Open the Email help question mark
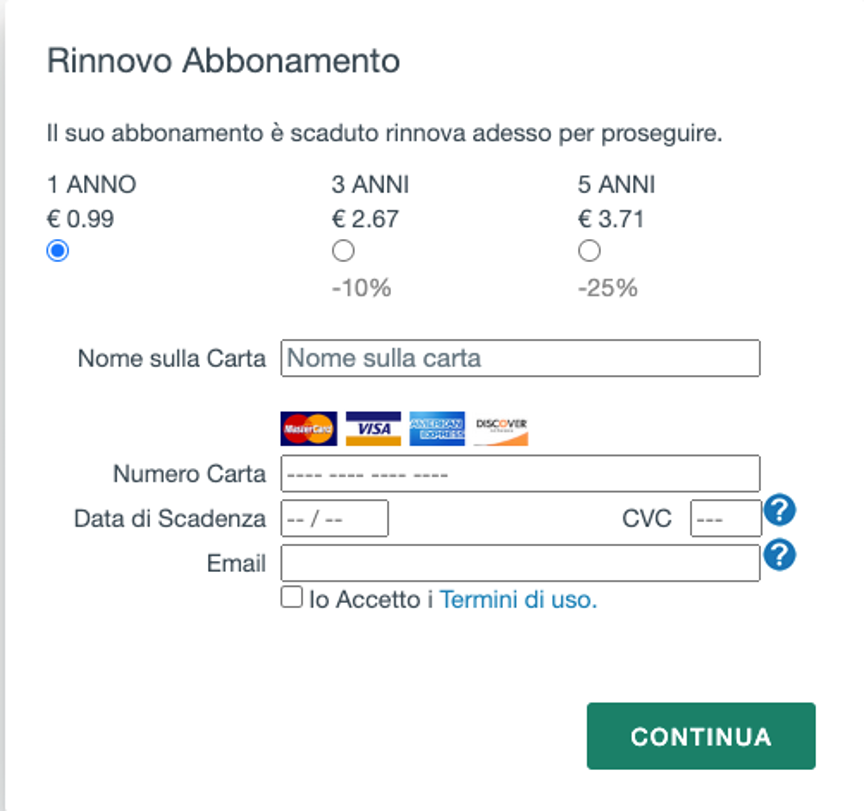This screenshot has height=812, width=864. coord(779,556)
